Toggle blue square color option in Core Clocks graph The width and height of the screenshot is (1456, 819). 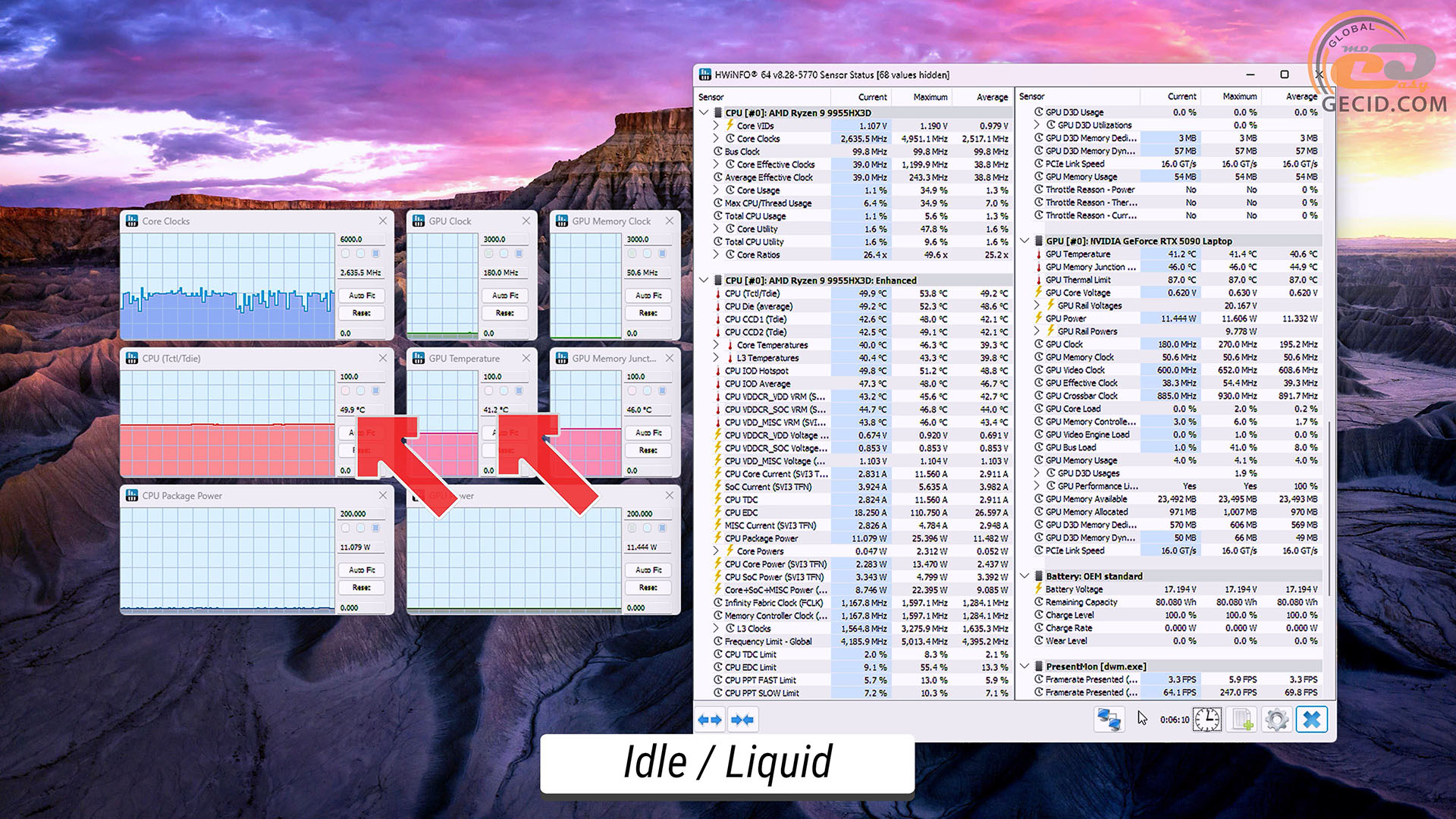[x=375, y=254]
